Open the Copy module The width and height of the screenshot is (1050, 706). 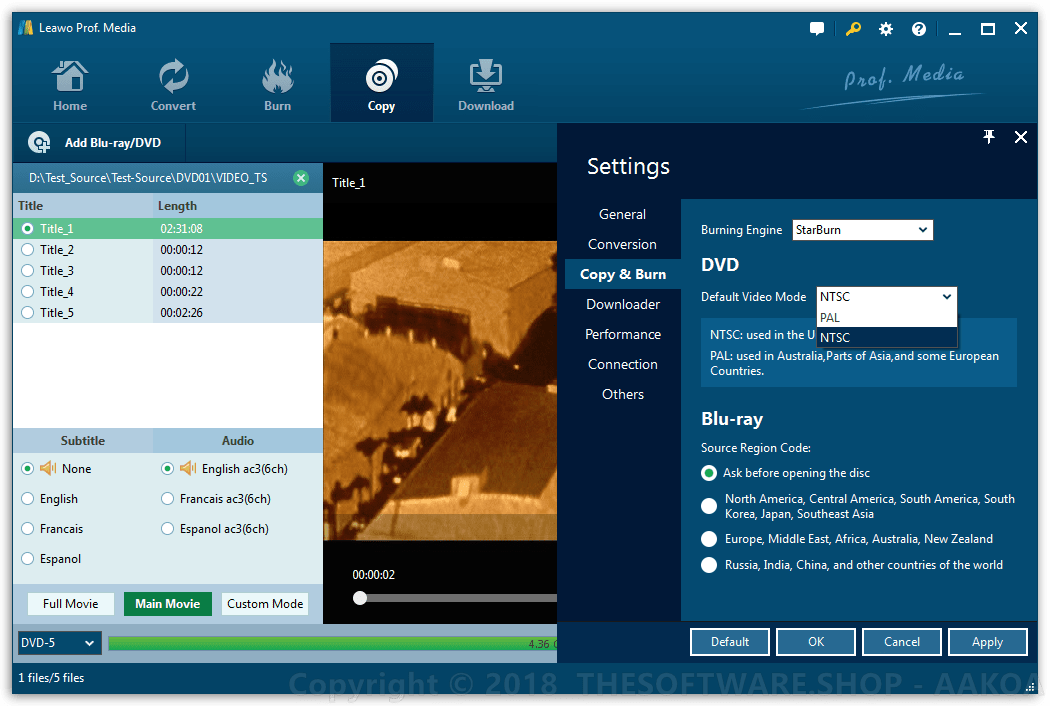tap(381, 84)
